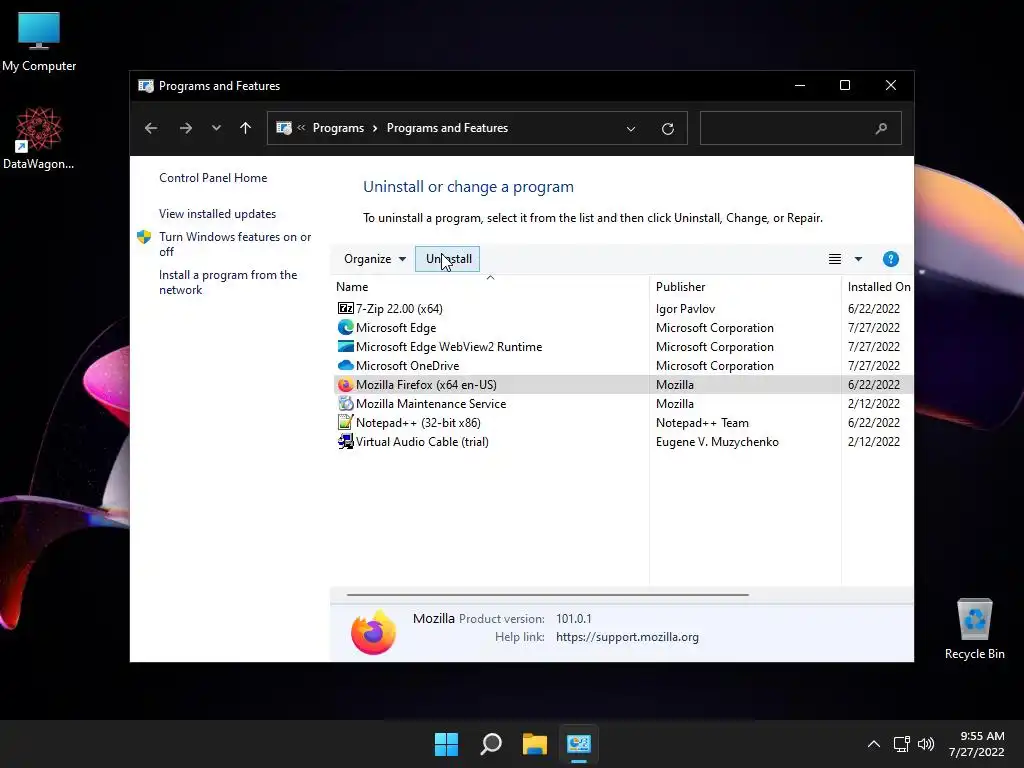Open Install a program from the network
Screen dimensions: 1024x768
point(228,282)
